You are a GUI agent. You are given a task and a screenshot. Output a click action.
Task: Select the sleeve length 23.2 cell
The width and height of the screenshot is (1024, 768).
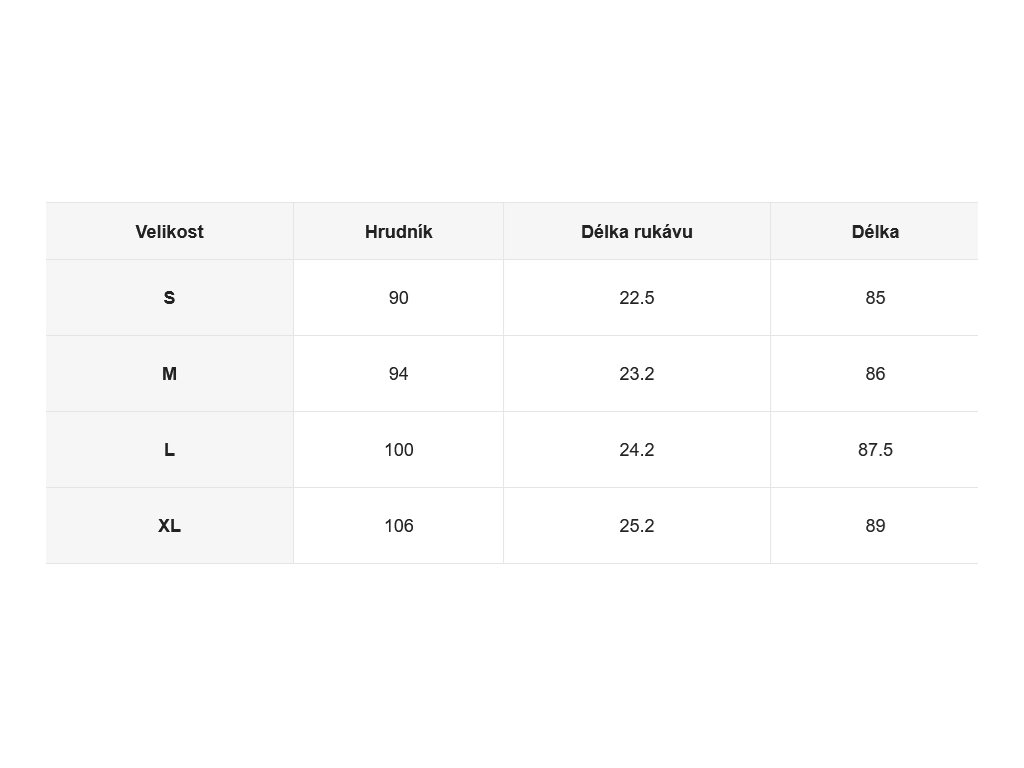[636, 374]
